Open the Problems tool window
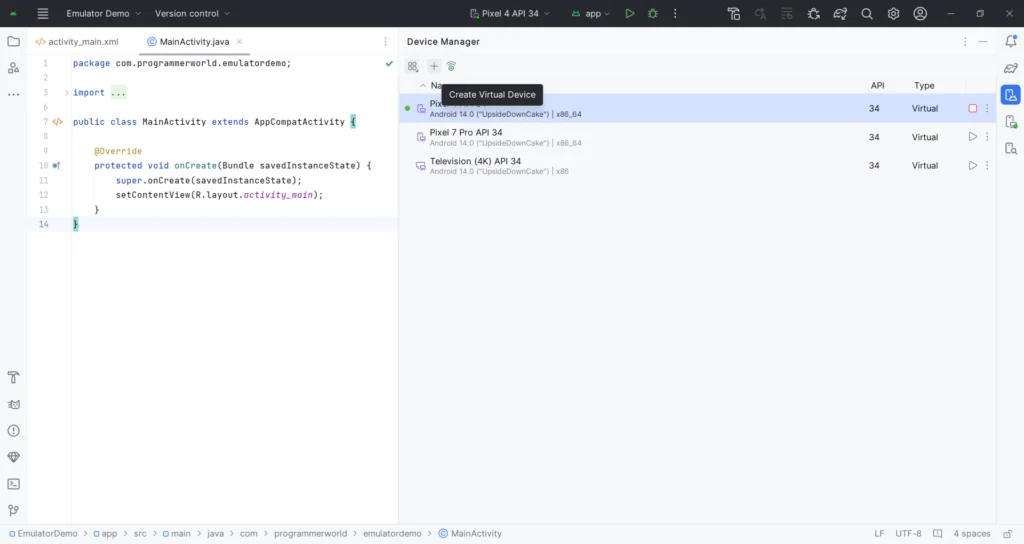1024x544 pixels. click(13, 431)
